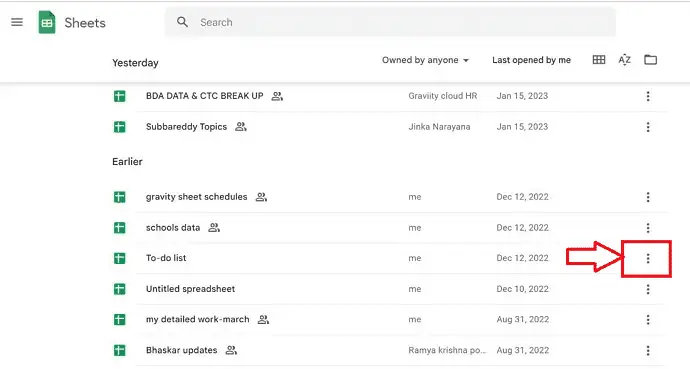Open more options for gravity sheet schedules
The image size is (690, 369).
coord(648,197)
